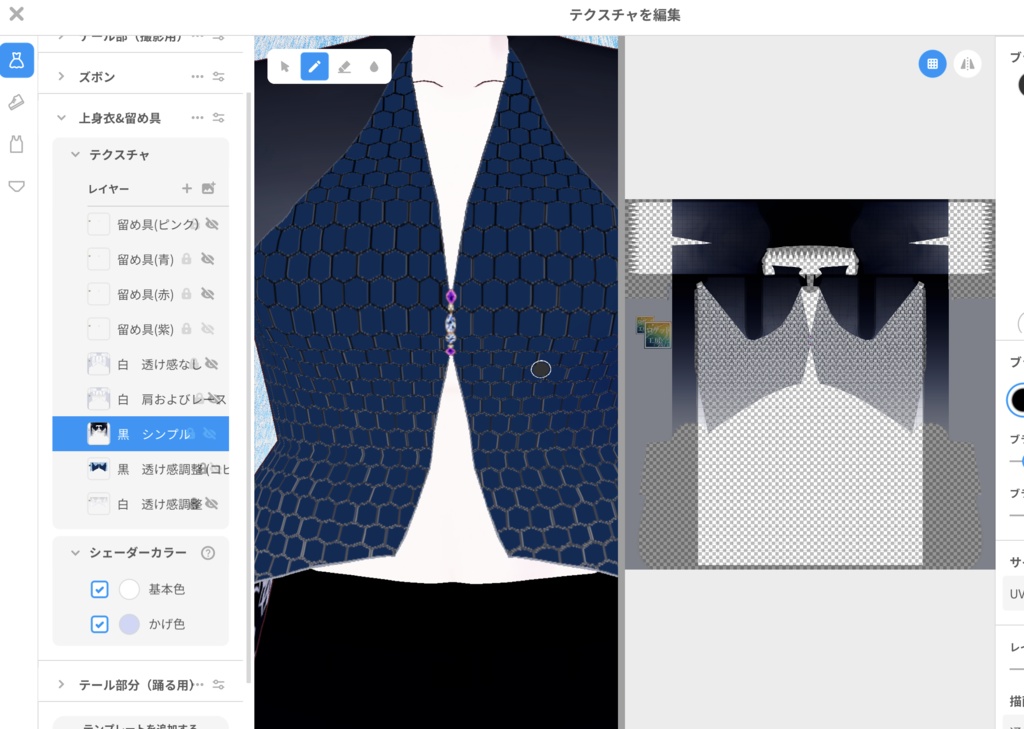
Task: Click the ズボン section title
Action: pyautogui.click(x=97, y=76)
